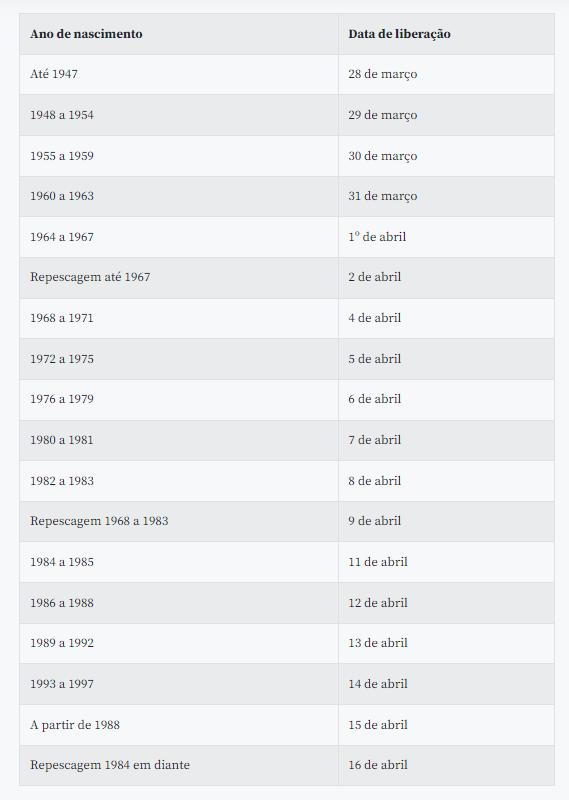Select the '1972 a 1975' cell

tap(179, 359)
